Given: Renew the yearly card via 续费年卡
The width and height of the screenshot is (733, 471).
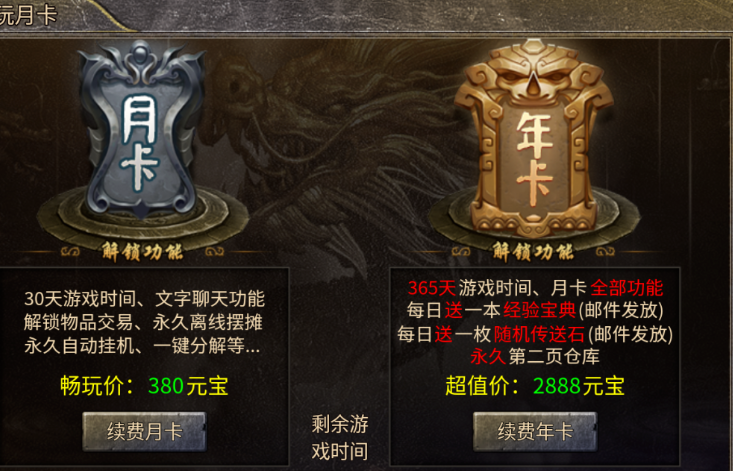Looking at the screenshot, I should tap(535, 431).
